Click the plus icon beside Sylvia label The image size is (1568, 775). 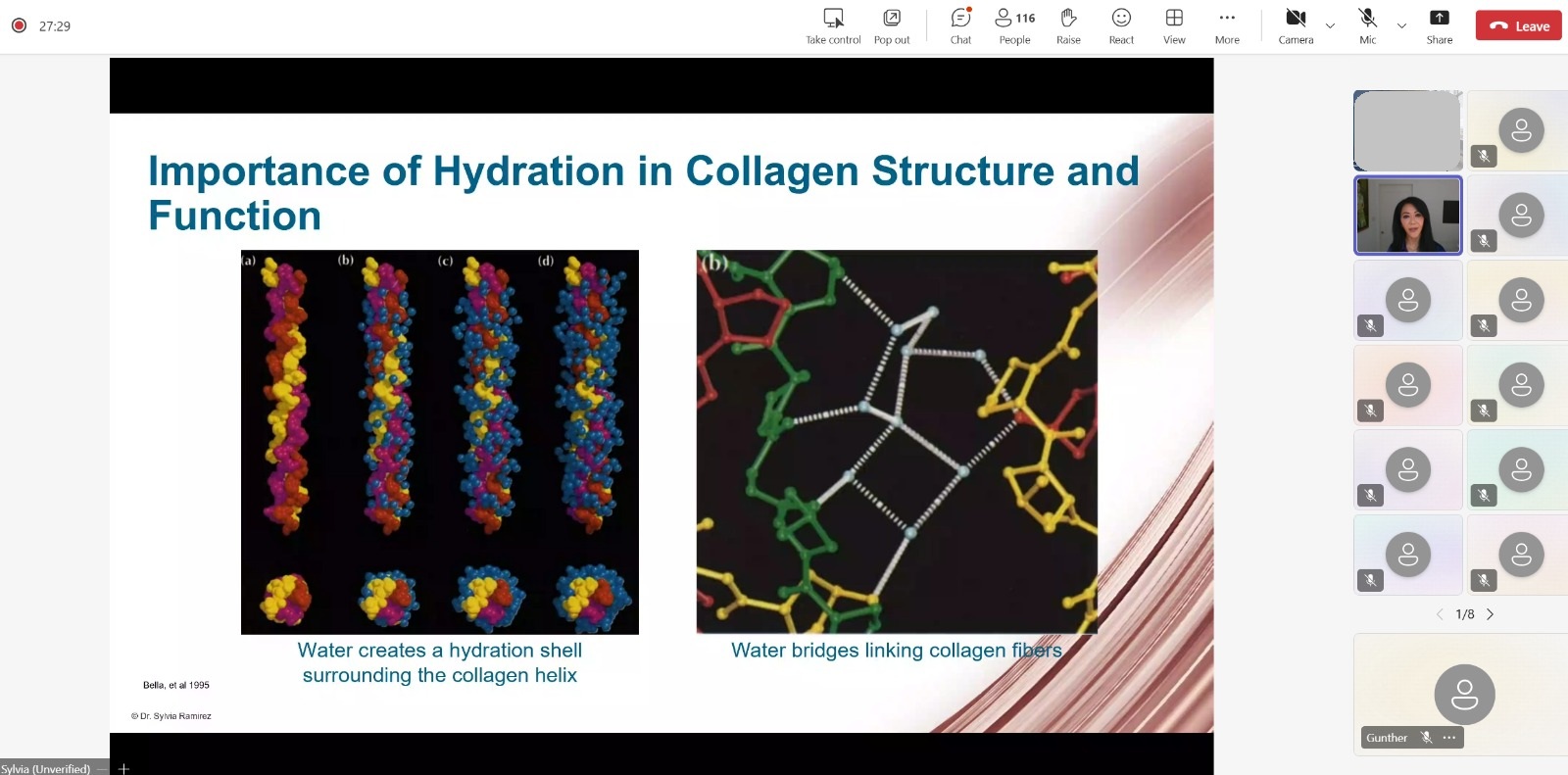(x=123, y=769)
